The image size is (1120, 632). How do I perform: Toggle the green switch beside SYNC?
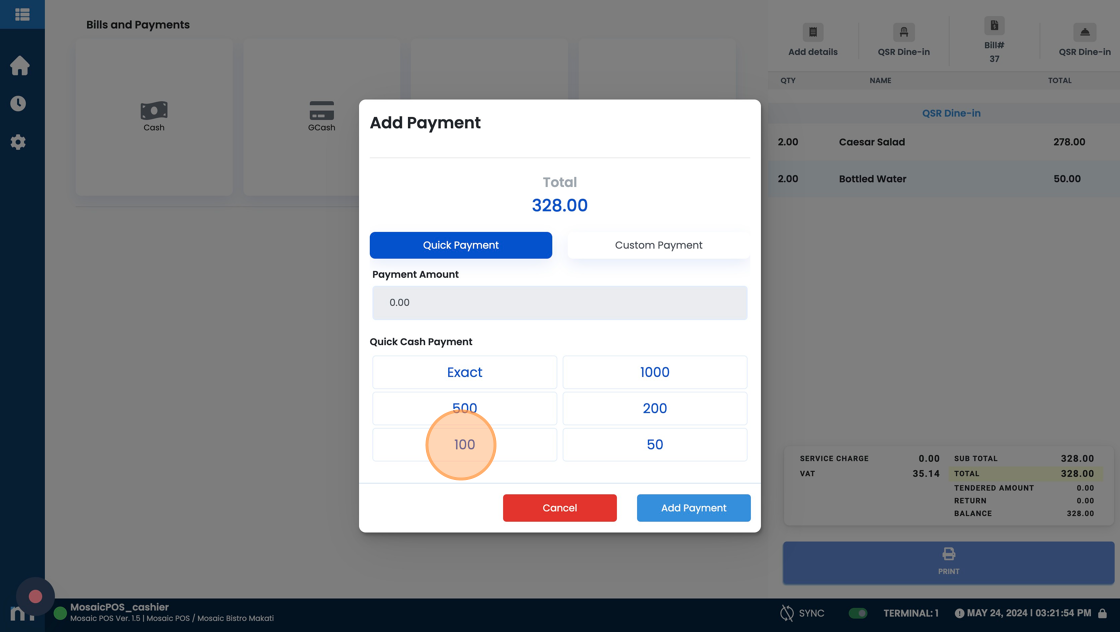[x=857, y=613]
